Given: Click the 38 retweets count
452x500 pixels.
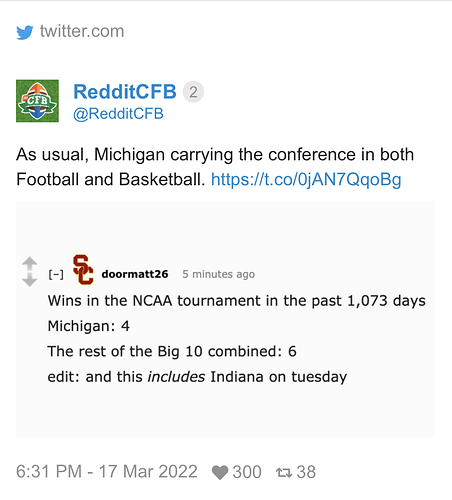Looking at the screenshot, I should 306,472.
